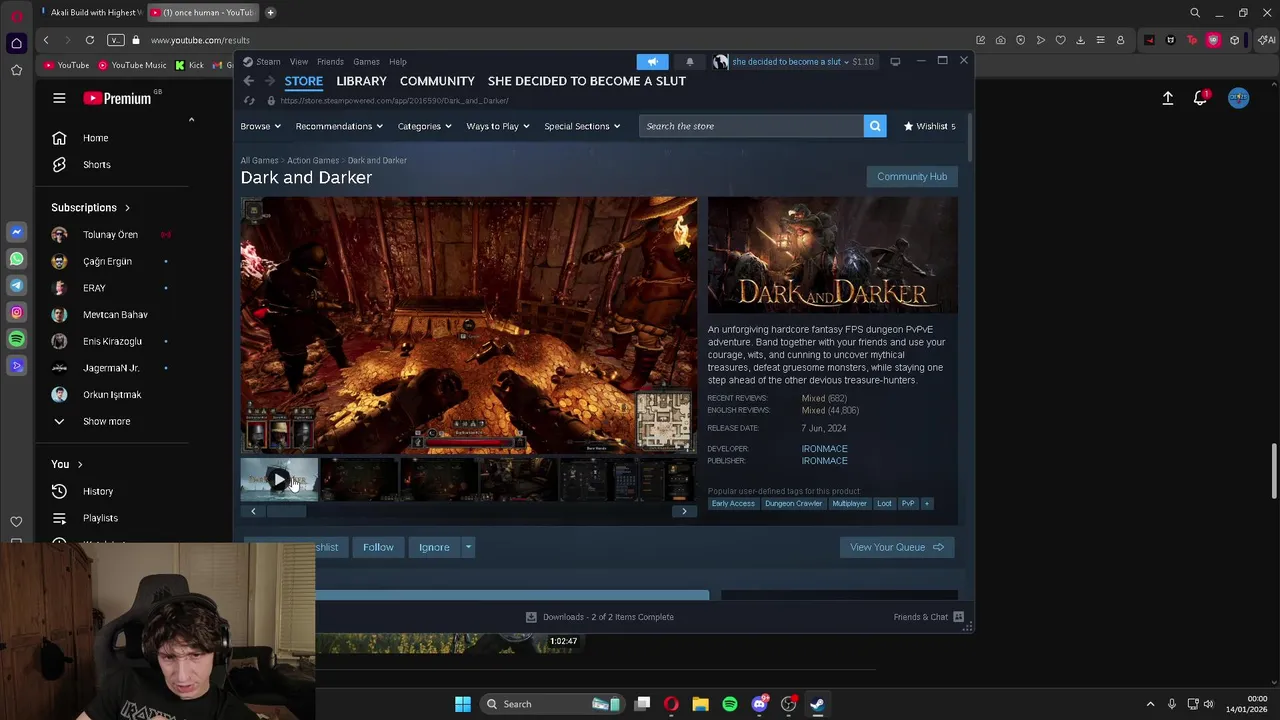Open Opera sidebar Telegram icon
The width and height of the screenshot is (1280, 720).
(x=16, y=285)
